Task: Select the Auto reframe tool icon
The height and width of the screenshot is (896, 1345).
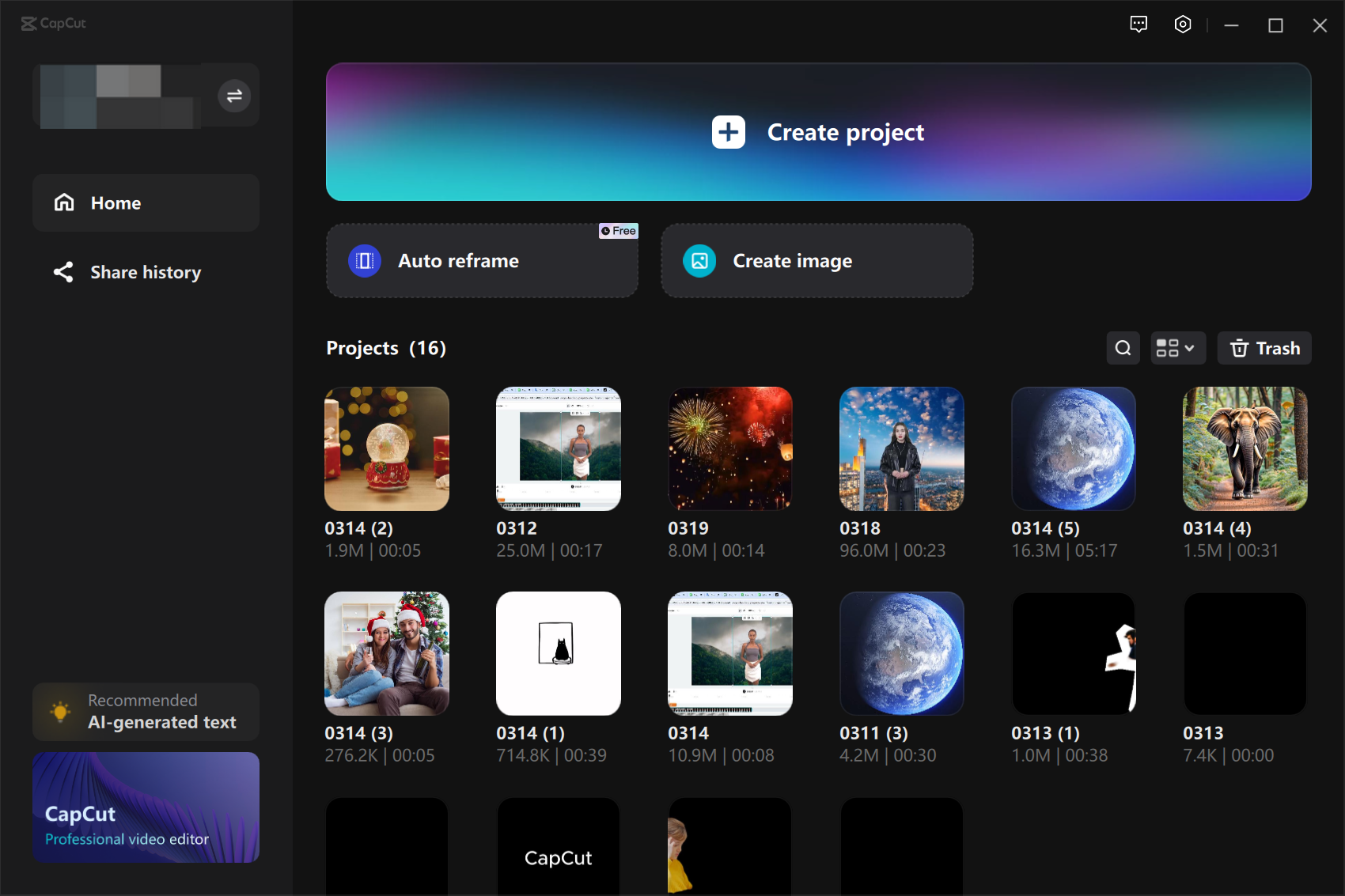Action: (364, 260)
